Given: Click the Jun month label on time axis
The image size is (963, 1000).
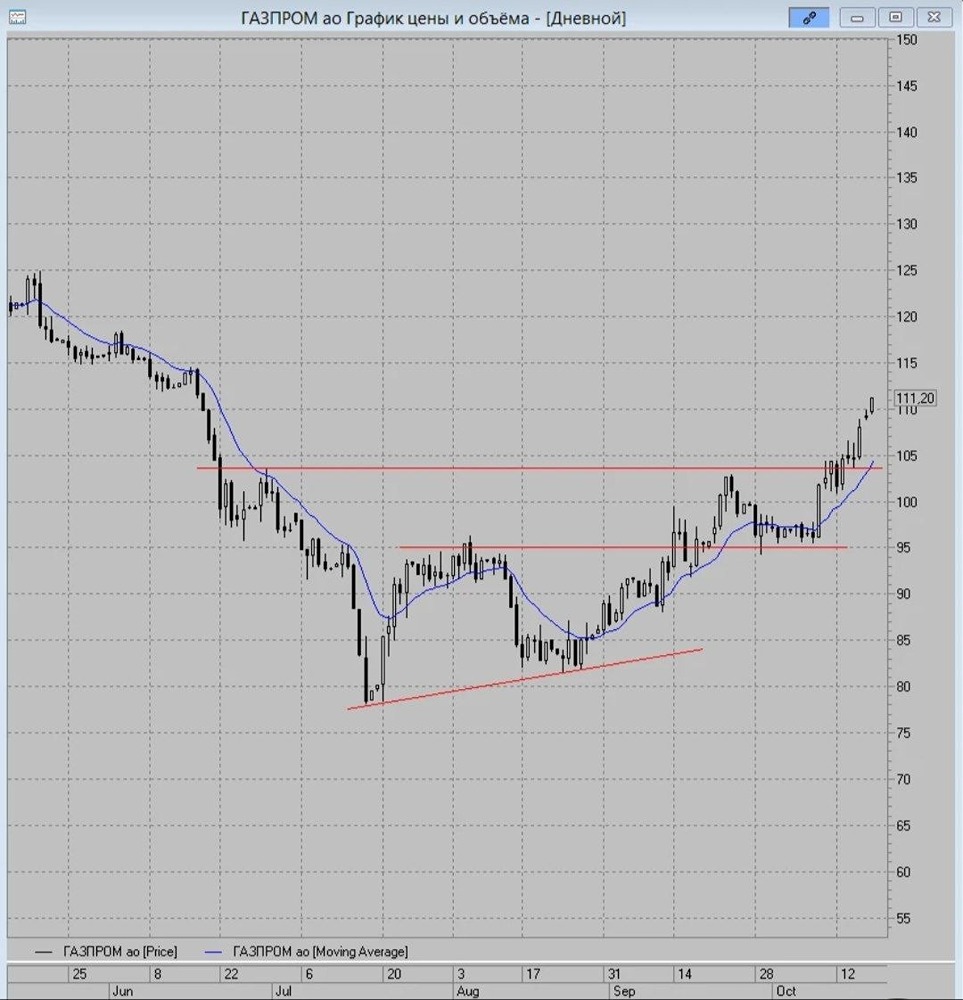Looking at the screenshot, I should [x=122, y=992].
